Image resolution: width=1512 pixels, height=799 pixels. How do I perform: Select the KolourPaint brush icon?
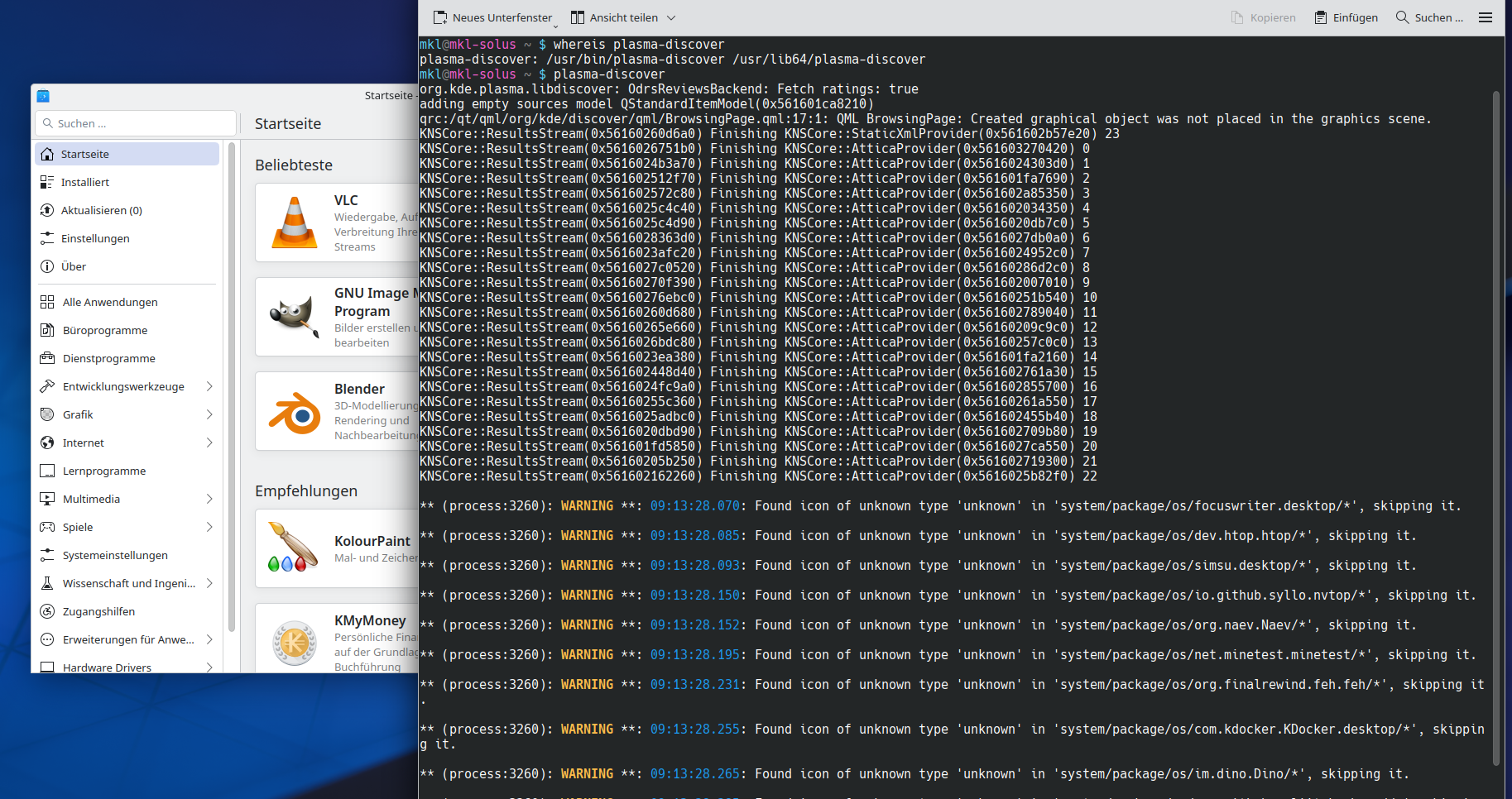click(293, 548)
